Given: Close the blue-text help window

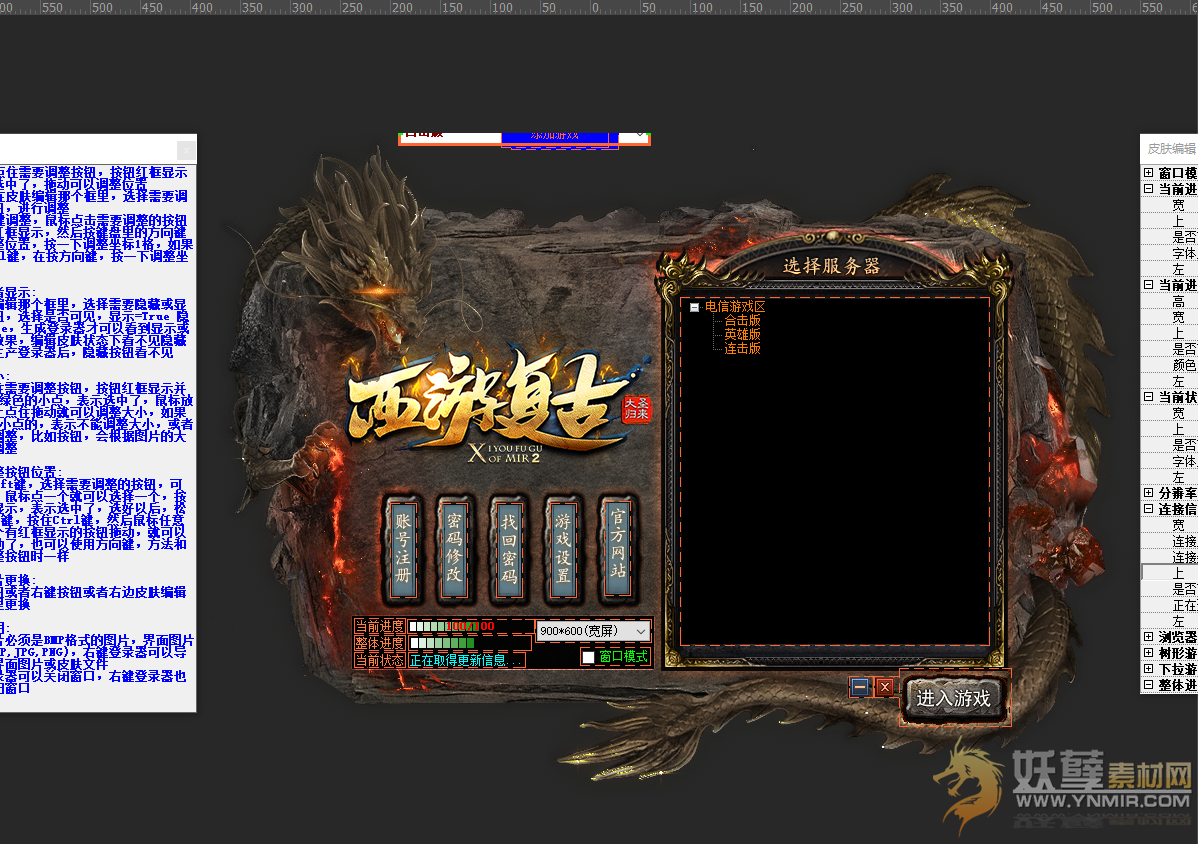Looking at the screenshot, I should tap(186, 150).
